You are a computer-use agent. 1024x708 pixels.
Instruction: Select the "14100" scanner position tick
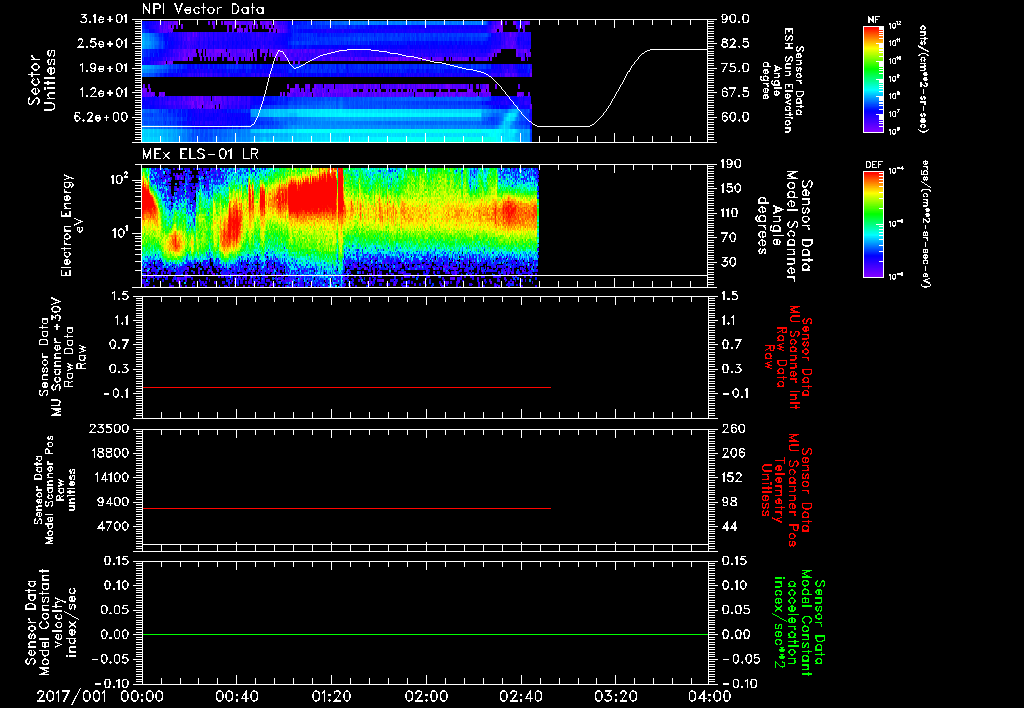109,477
